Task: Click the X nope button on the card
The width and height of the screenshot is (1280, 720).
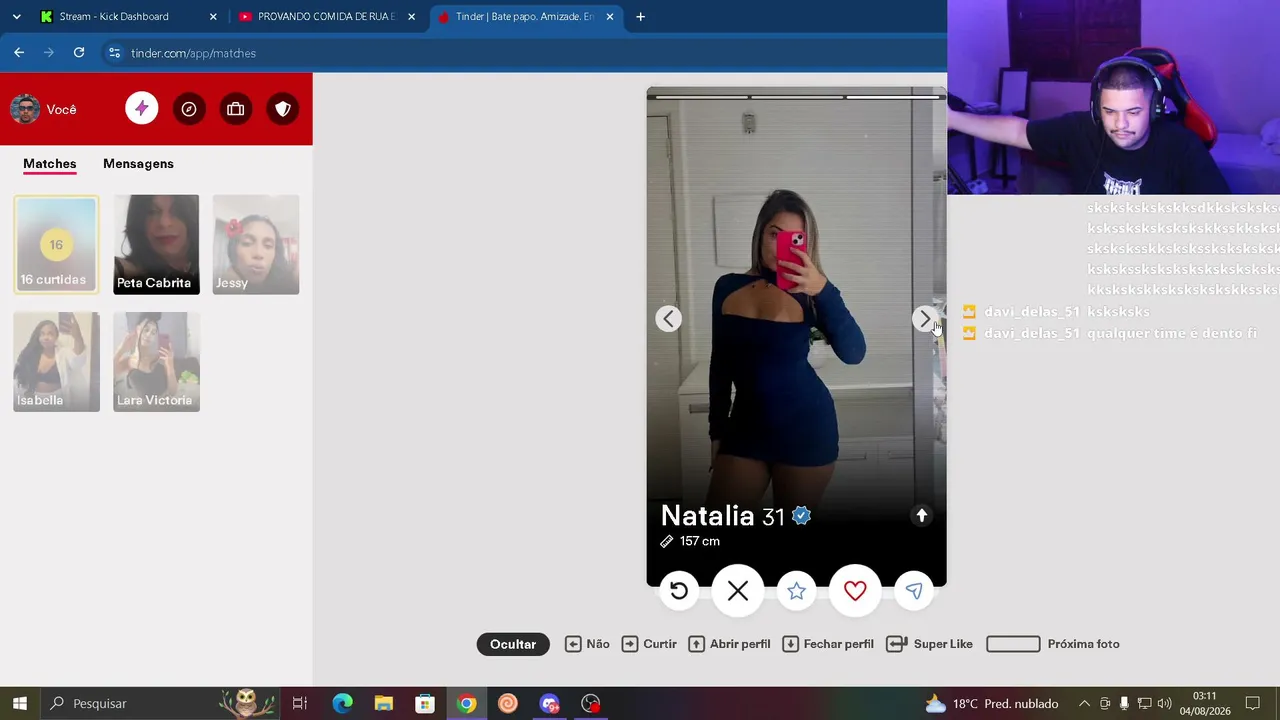Action: click(x=738, y=591)
